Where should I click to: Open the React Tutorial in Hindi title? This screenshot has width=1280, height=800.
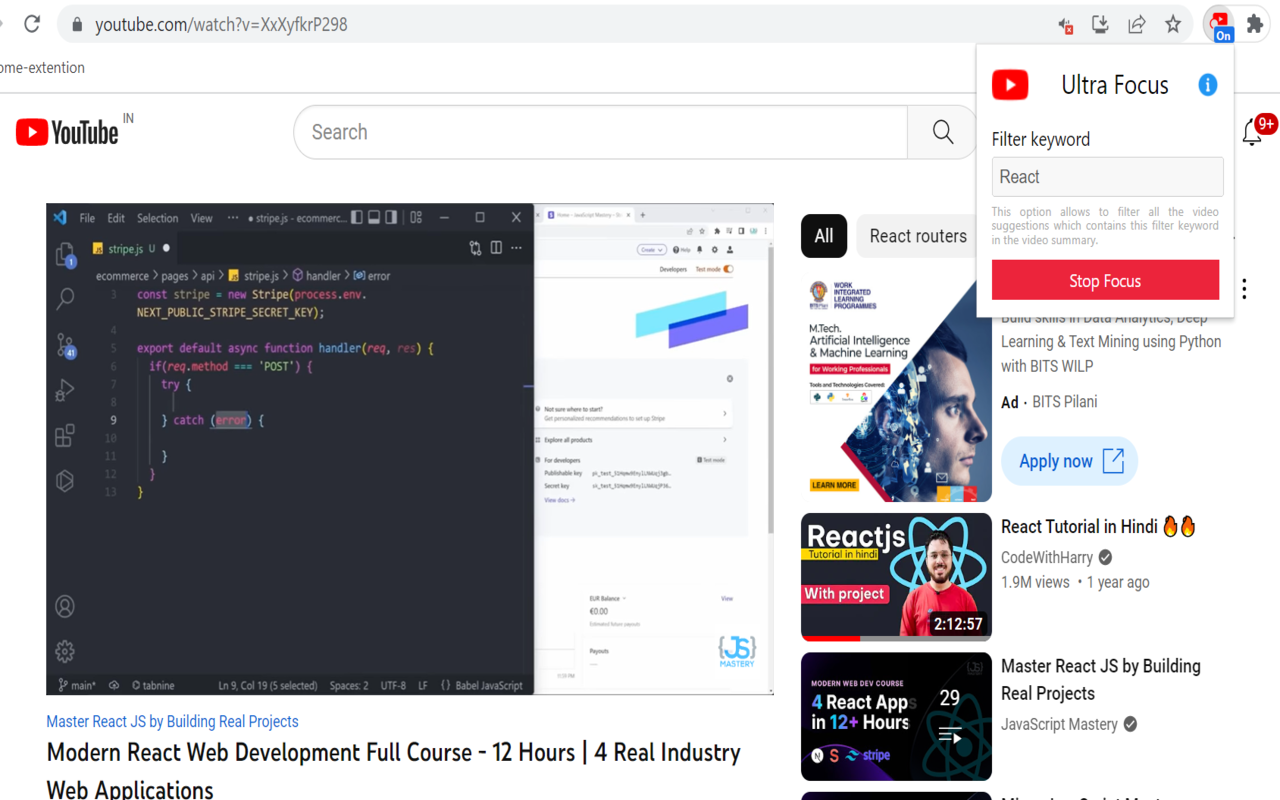[1098, 527]
